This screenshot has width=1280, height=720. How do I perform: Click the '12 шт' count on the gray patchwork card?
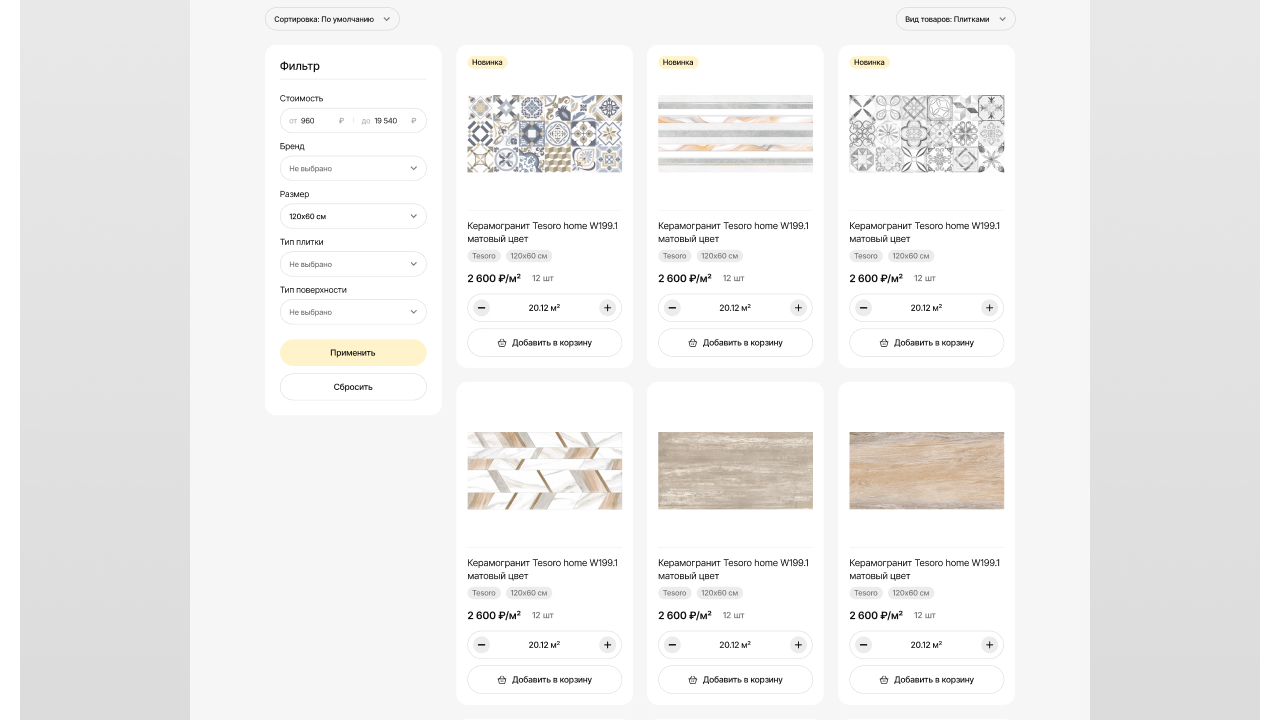click(x=925, y=278)
